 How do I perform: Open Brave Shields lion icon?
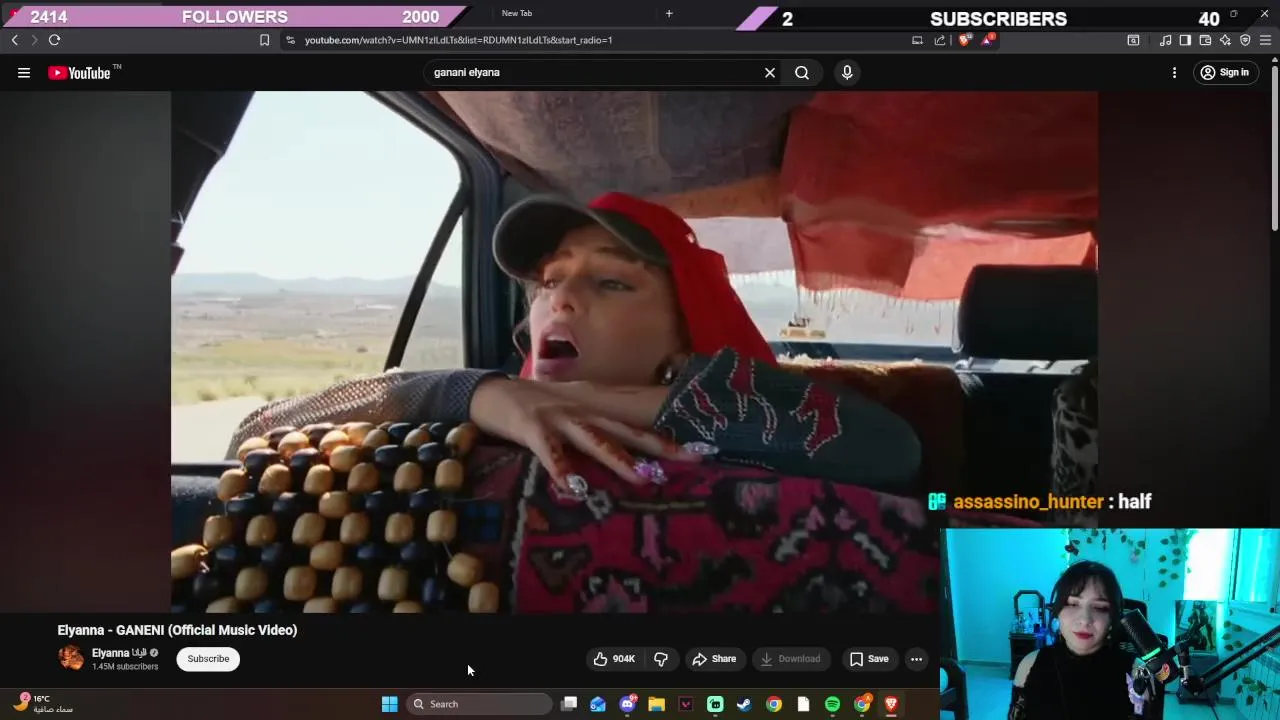pos(964,40)
